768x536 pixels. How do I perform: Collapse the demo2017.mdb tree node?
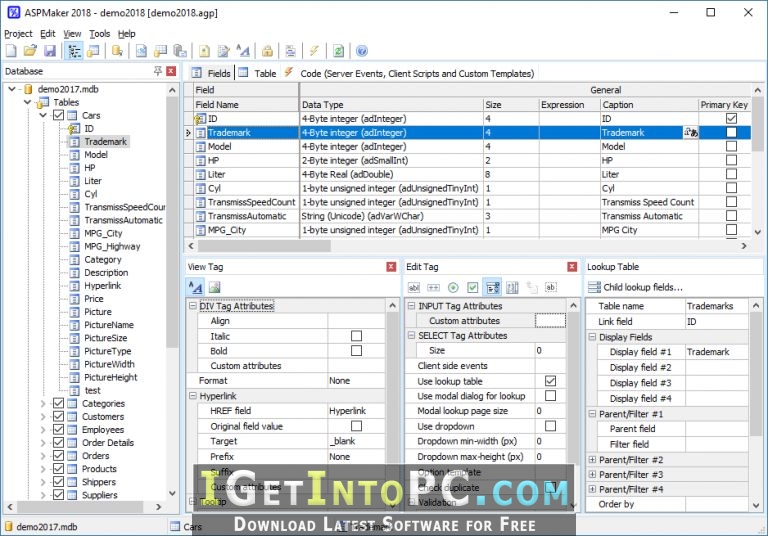[12, 89]
